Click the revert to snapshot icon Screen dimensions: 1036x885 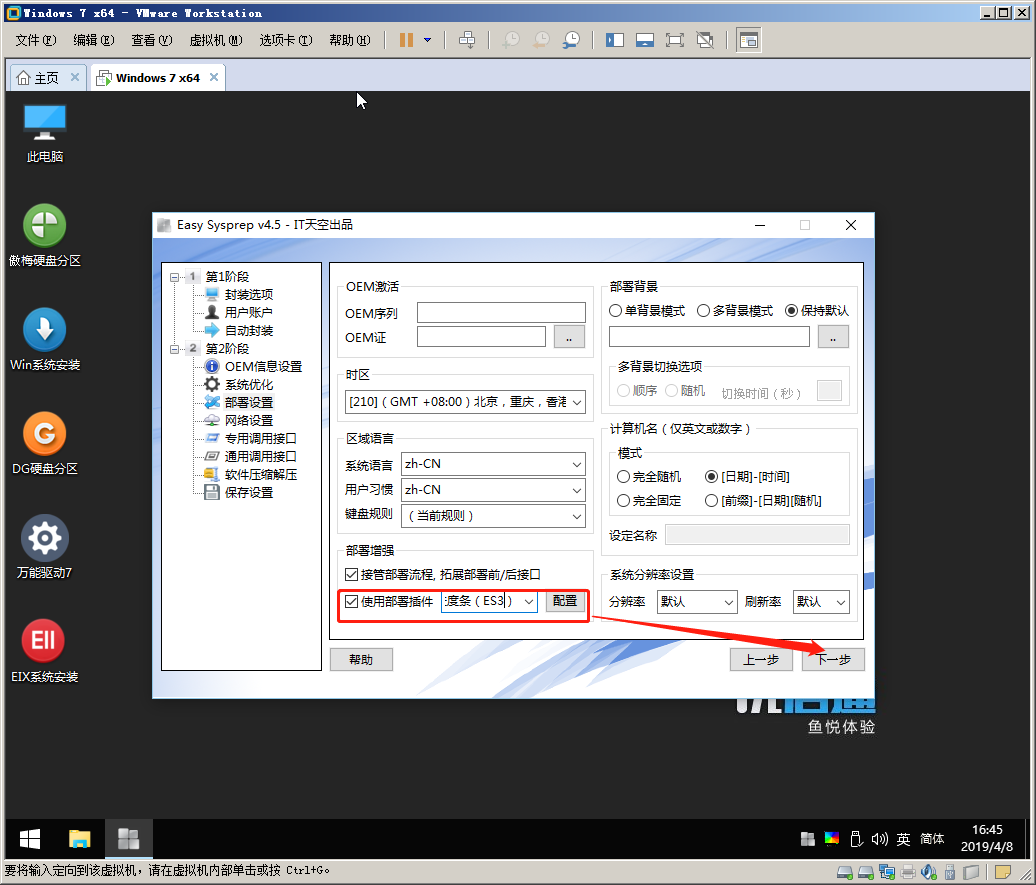tap(541, 40)
